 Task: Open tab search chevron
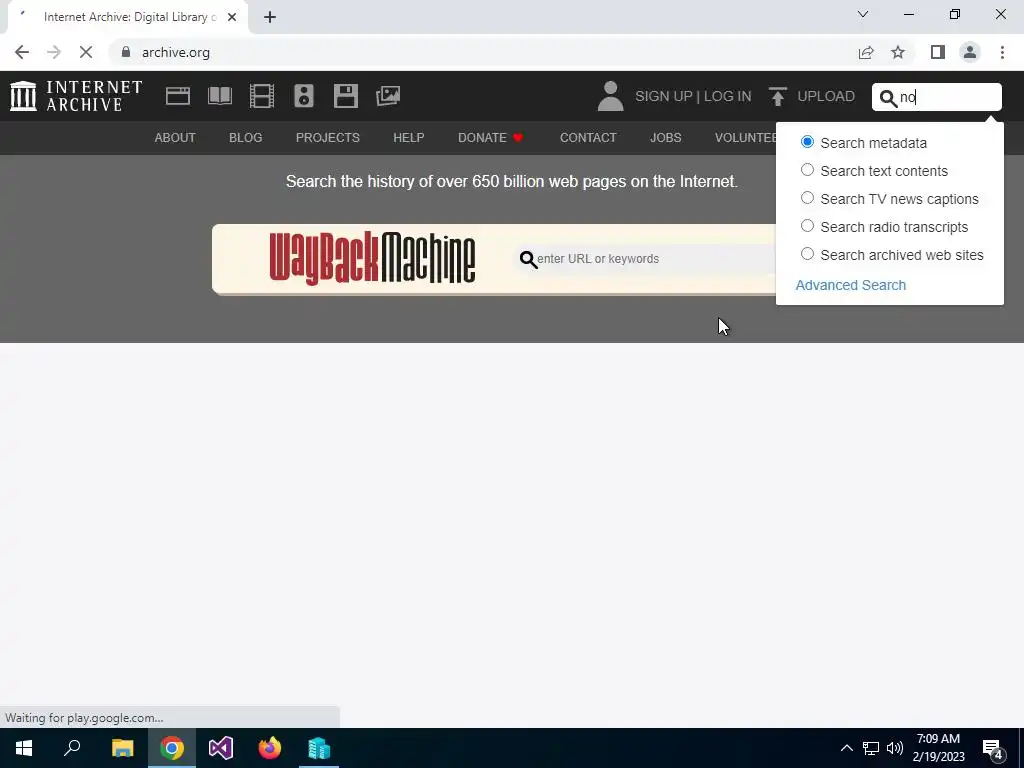point(863,14)
